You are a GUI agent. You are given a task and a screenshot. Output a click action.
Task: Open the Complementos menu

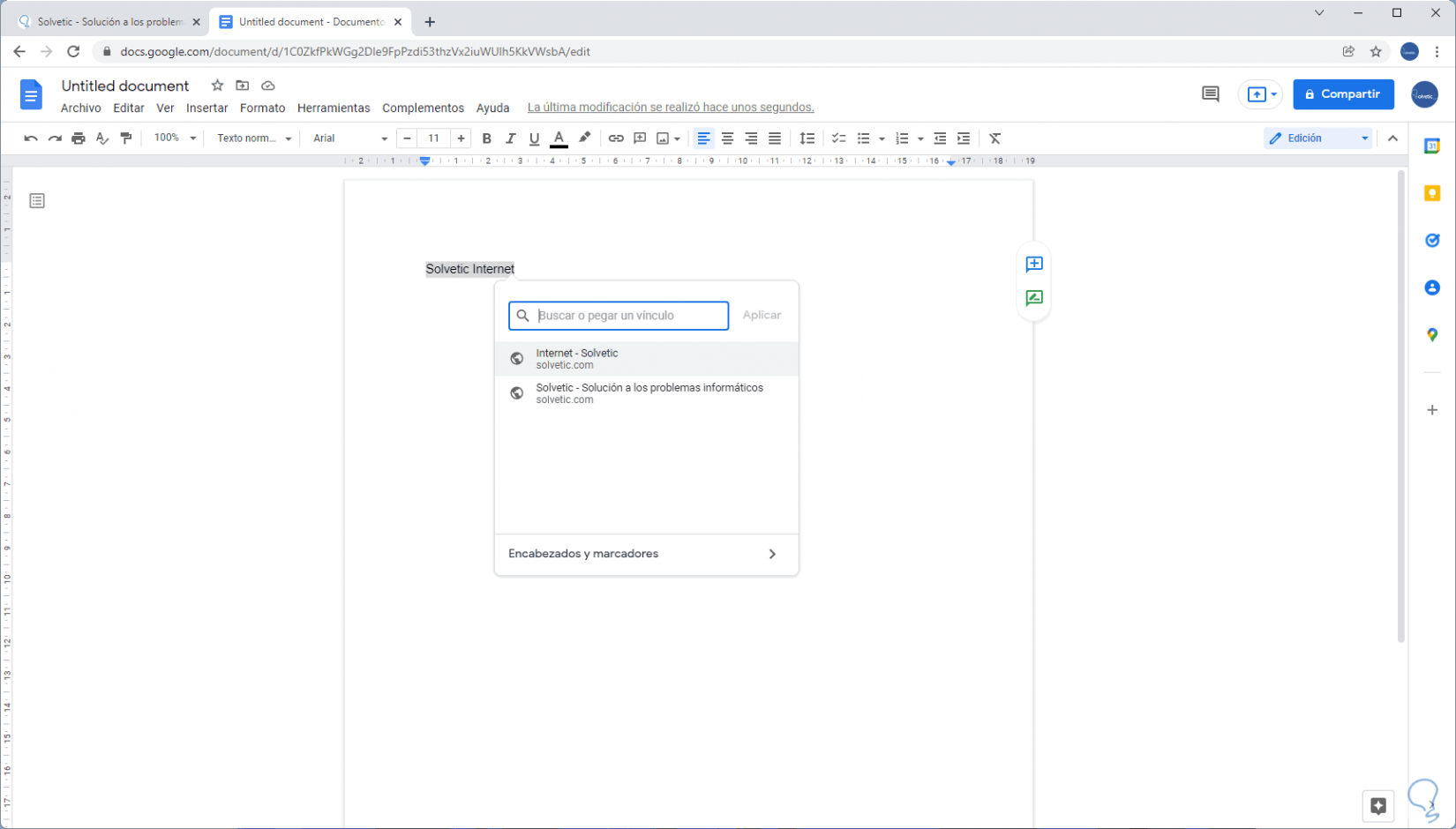coord(423,108)
